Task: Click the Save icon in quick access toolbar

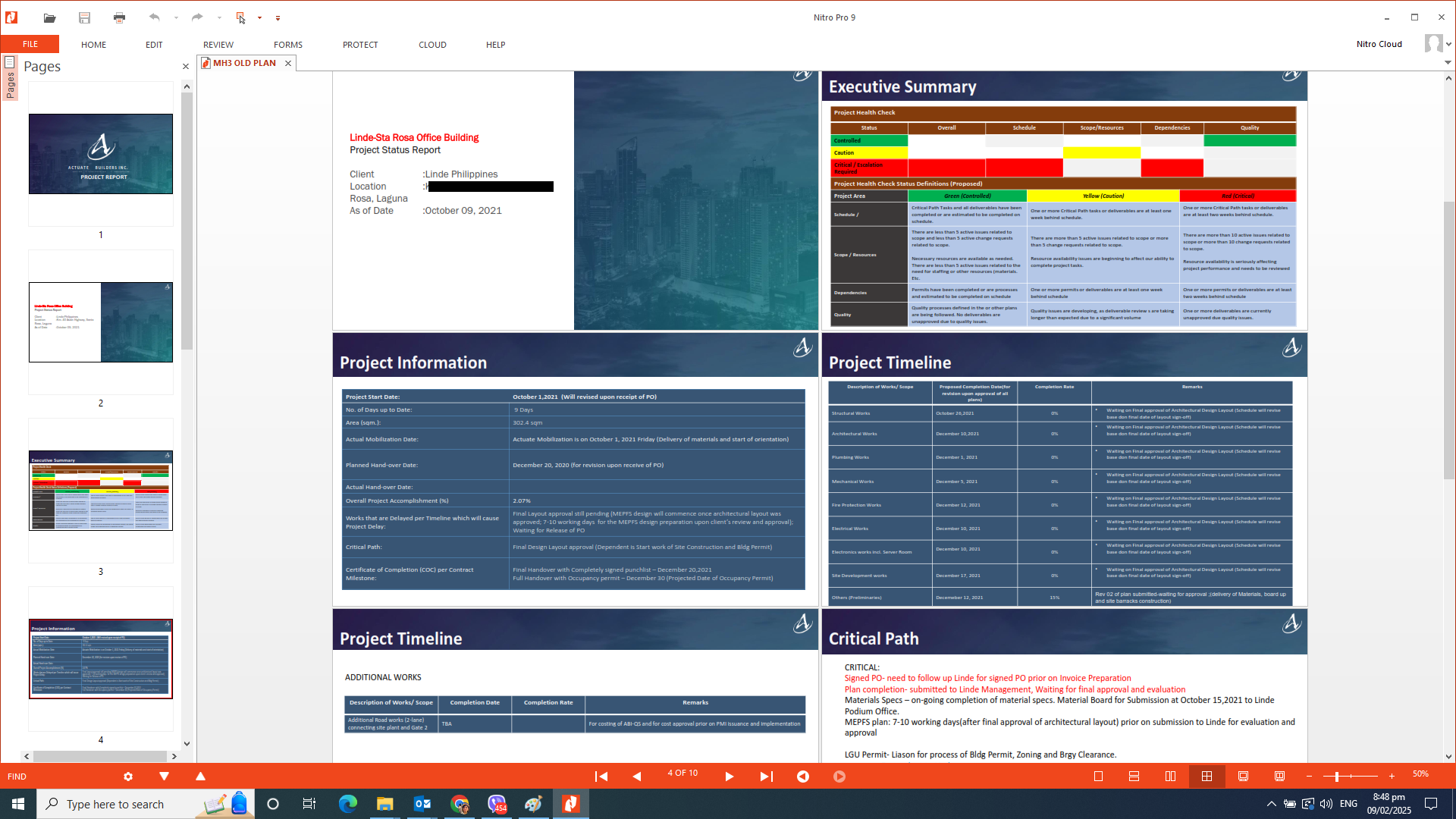Action: (x=84, y=17)
